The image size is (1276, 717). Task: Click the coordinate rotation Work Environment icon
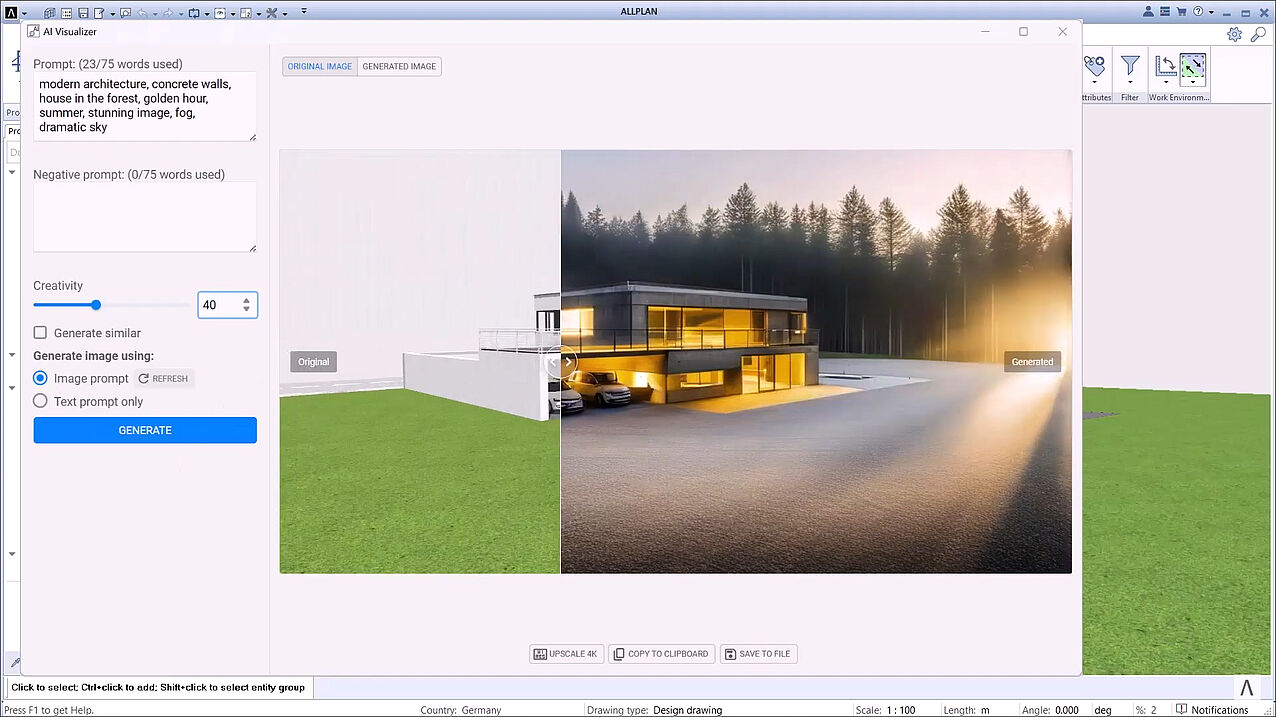(1166, 66)
